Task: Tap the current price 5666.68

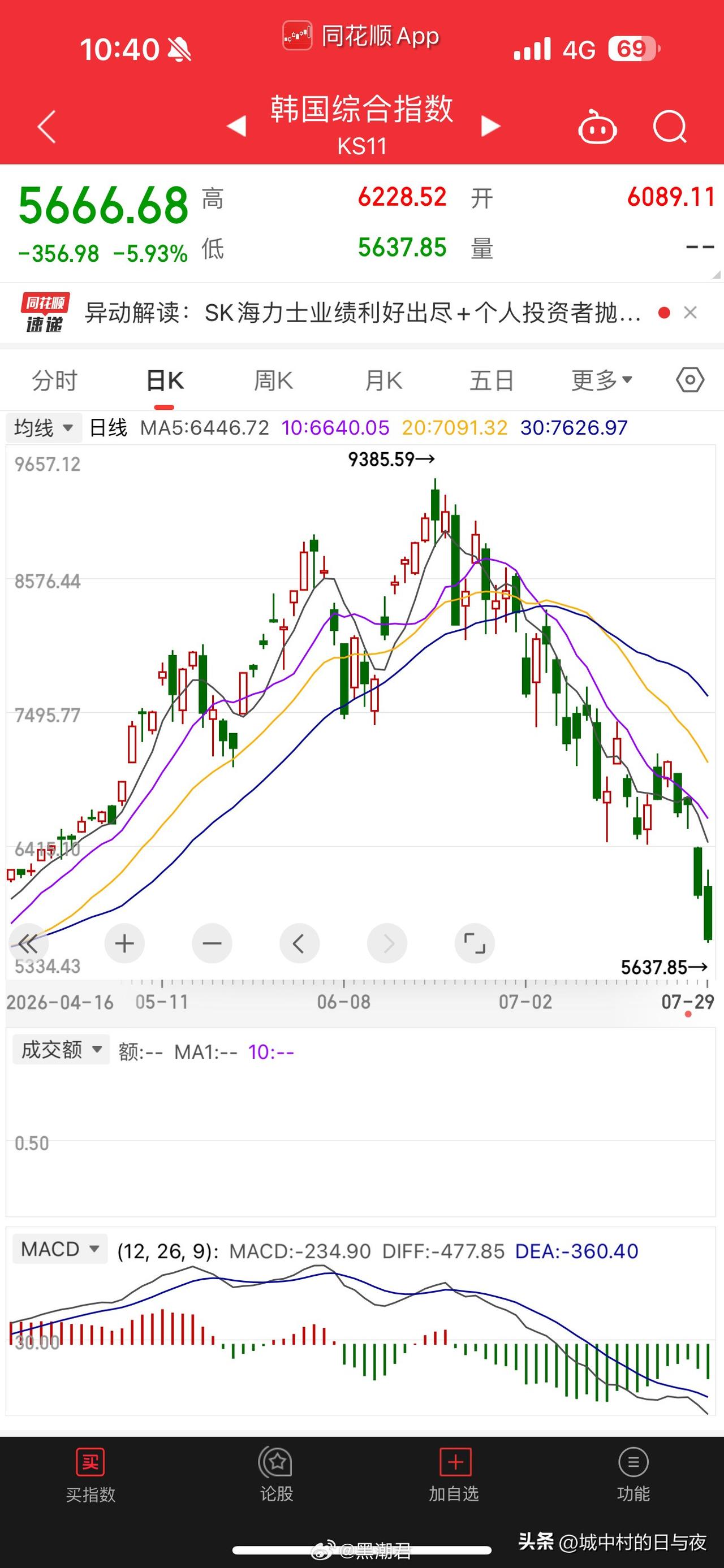Action: 104,205
